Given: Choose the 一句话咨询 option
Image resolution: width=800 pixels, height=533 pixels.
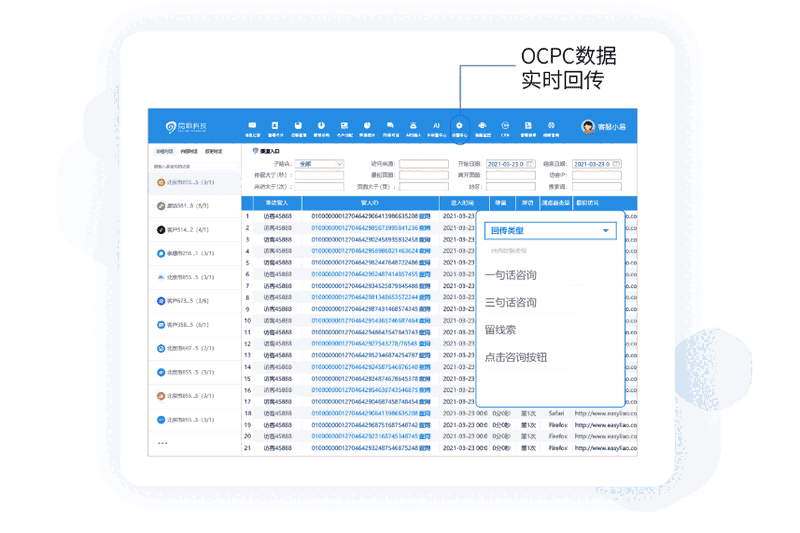Looking at the screenshot, I should click(510, 275).
